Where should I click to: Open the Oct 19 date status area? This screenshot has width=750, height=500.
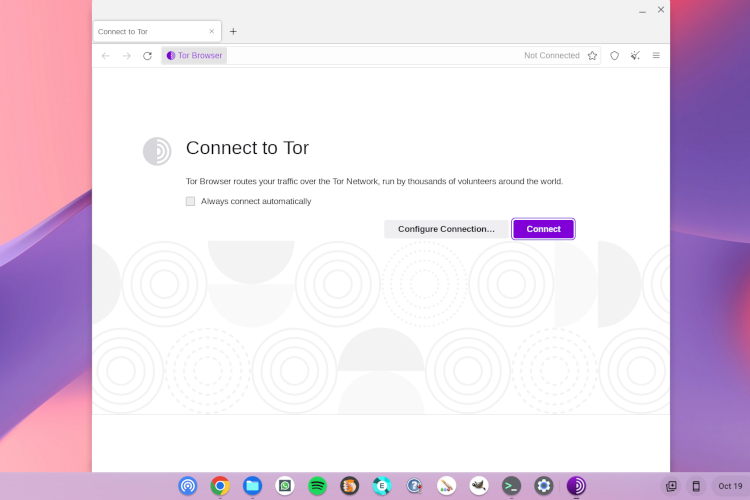[730, 486]
